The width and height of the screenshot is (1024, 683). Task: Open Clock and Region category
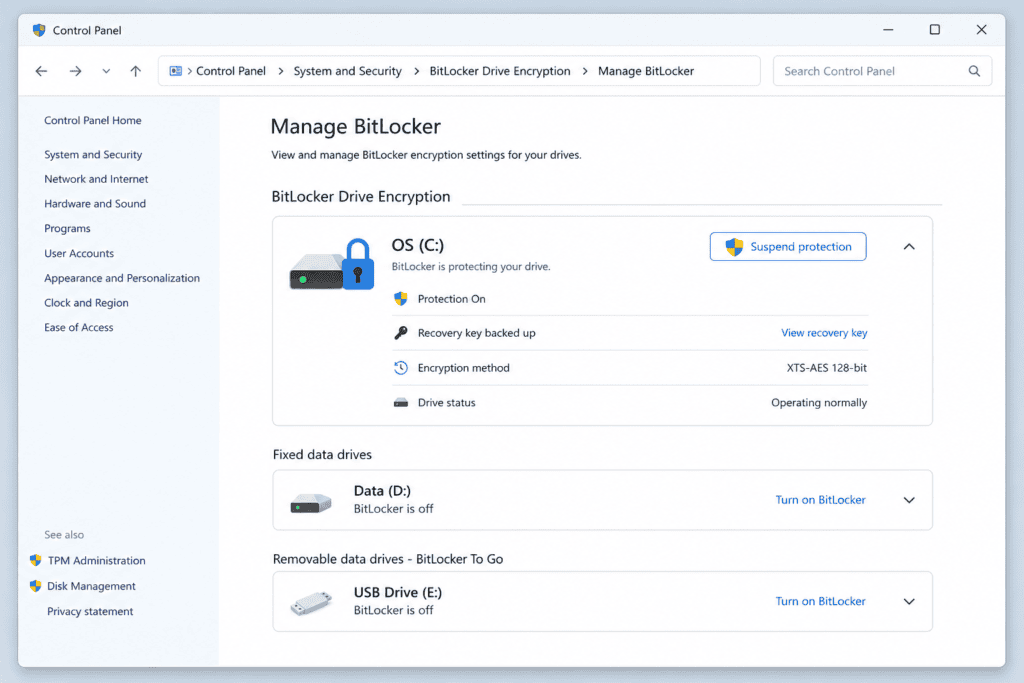86,303
